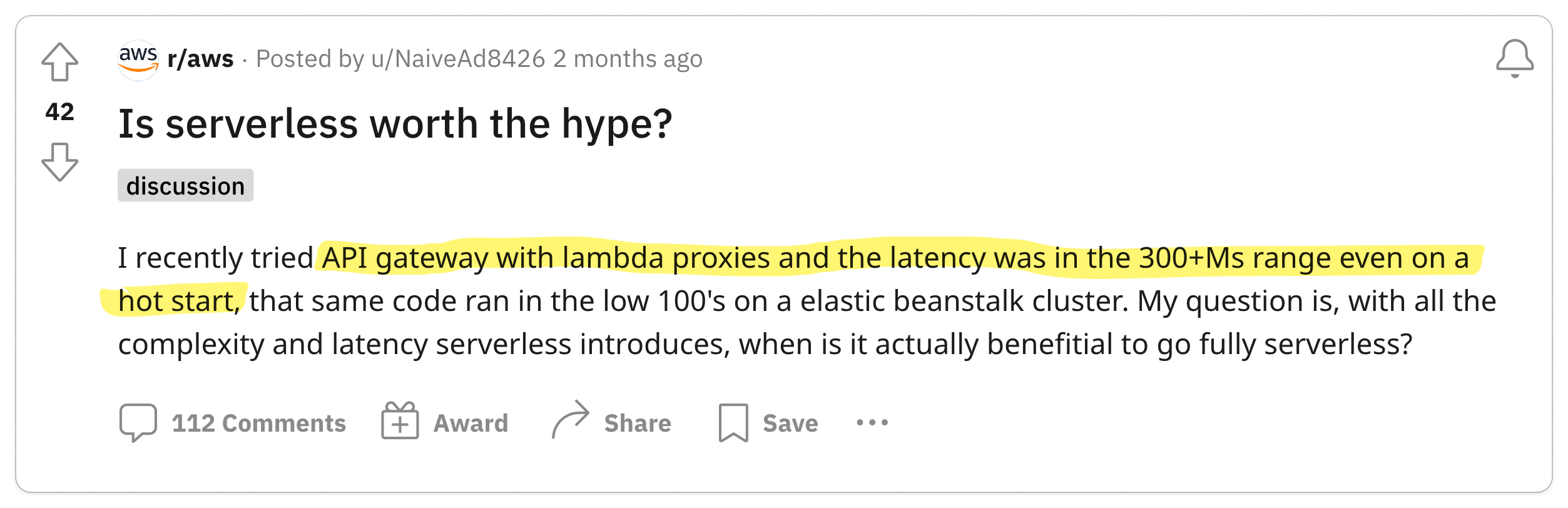
Task: Upvote the serverless post
Action: coord(60,62)
